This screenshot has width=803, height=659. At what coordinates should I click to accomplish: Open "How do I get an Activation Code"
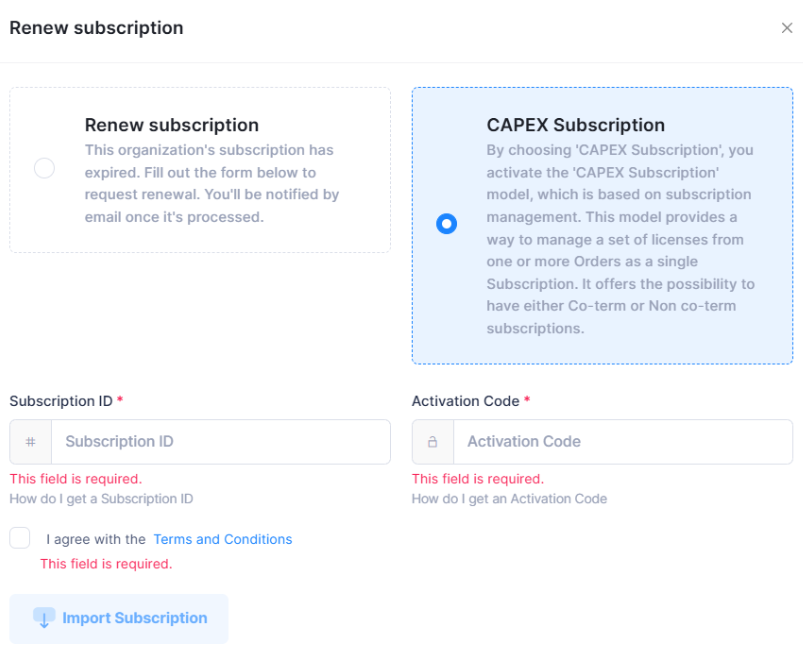tap(509, 499)
